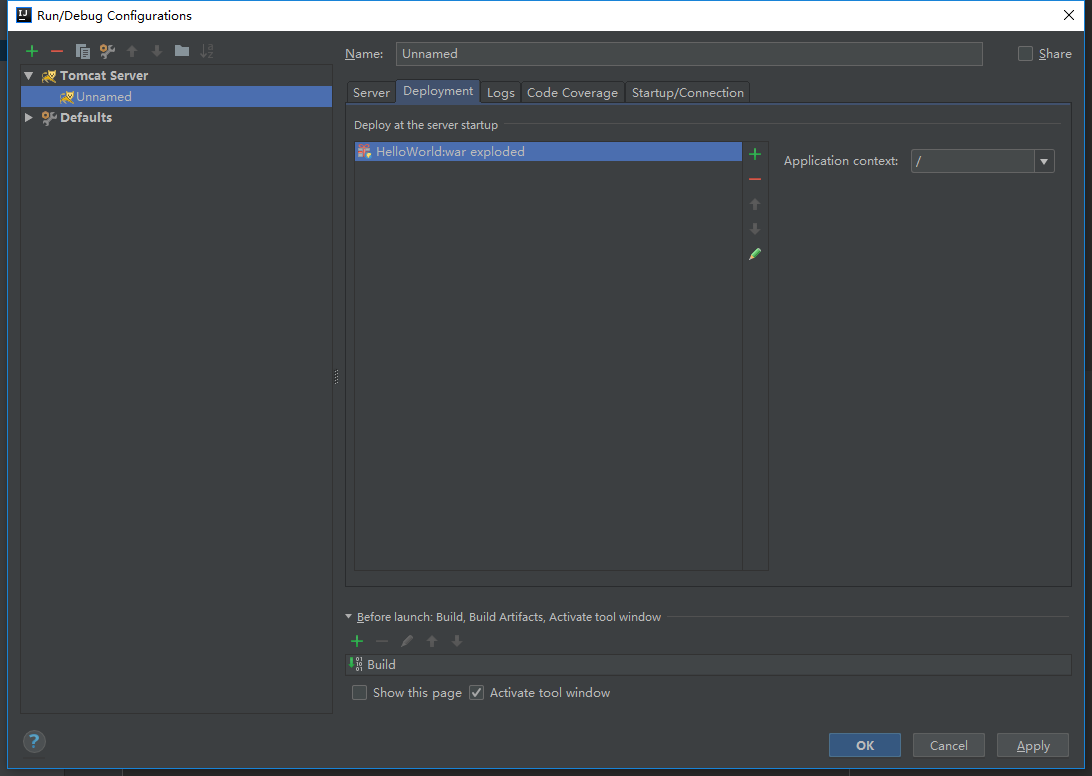Add new configuration with green plus

tap(32, 51)
